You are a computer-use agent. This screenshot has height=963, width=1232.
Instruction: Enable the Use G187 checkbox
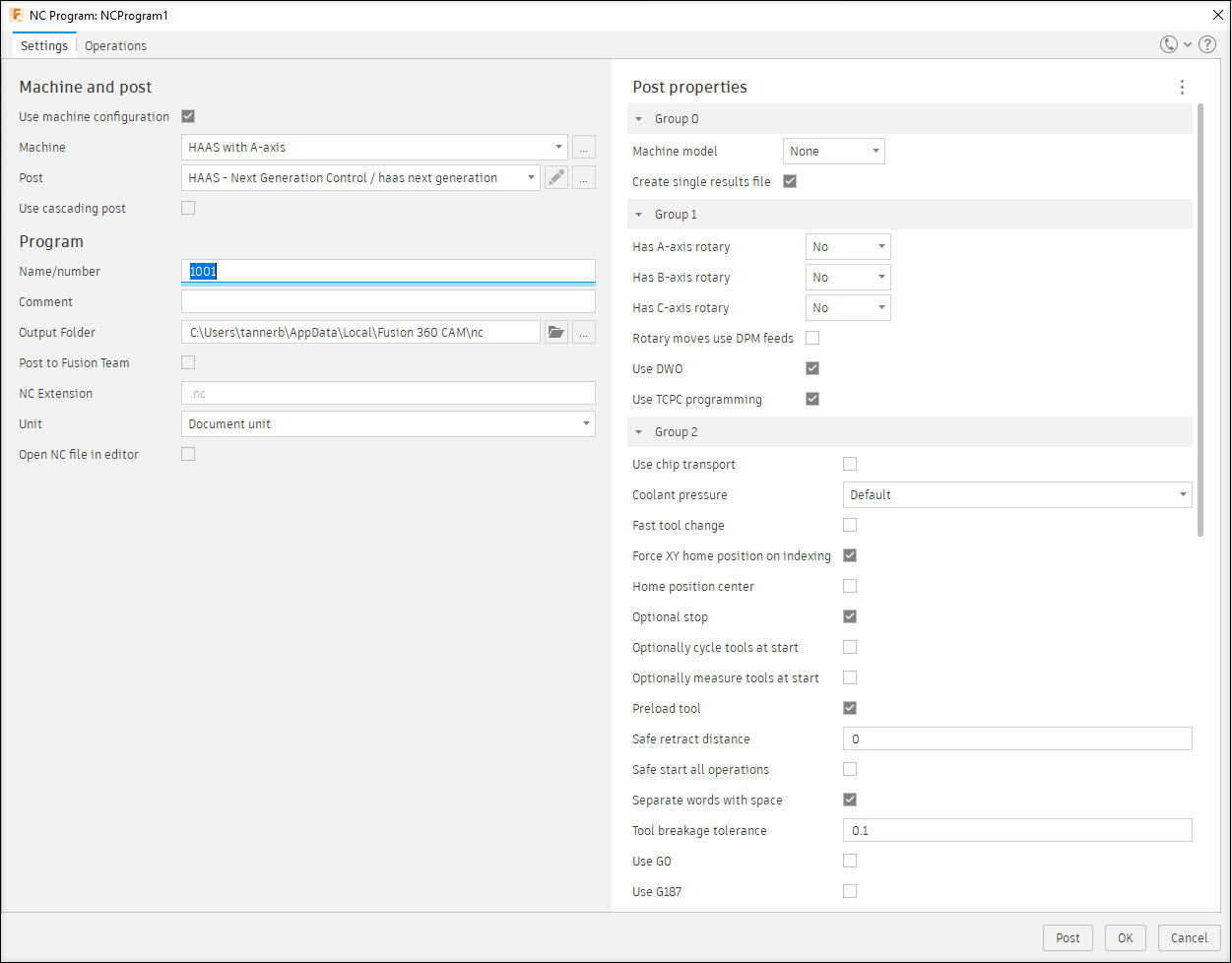click(x=850, y=891)
